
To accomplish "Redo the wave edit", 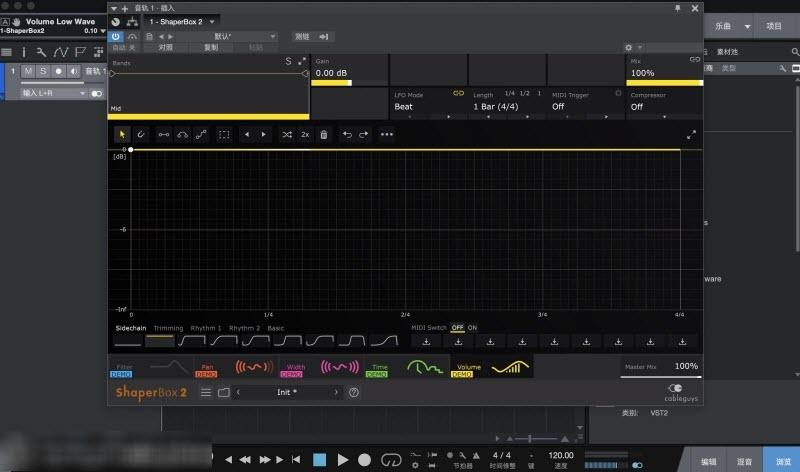I will tap(364, 135).
